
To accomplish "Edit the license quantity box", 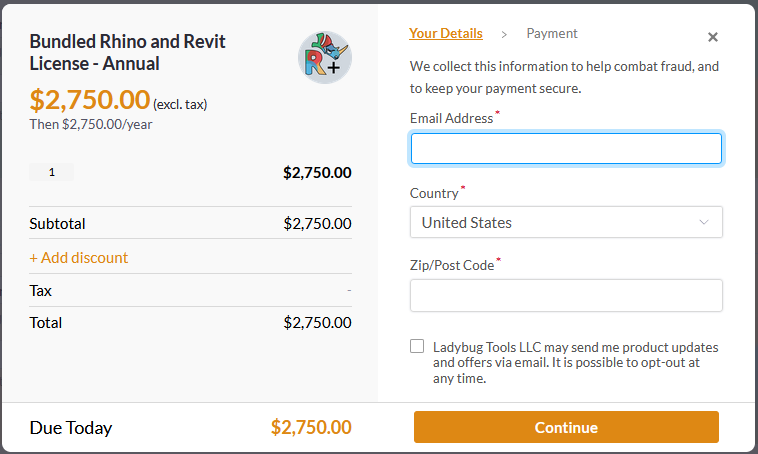I will click(52, 172).
